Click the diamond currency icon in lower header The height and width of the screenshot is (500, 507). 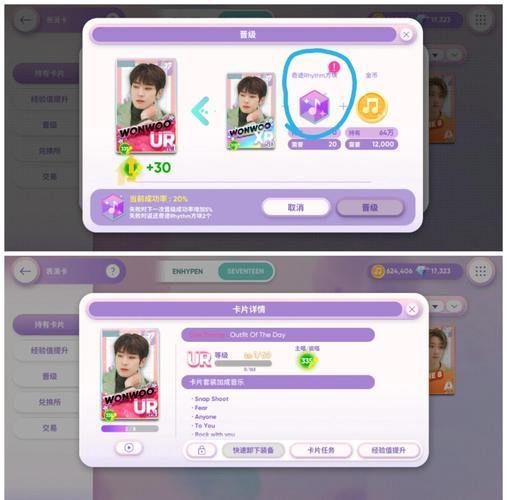pyautogui.click(x=422, y=271)
